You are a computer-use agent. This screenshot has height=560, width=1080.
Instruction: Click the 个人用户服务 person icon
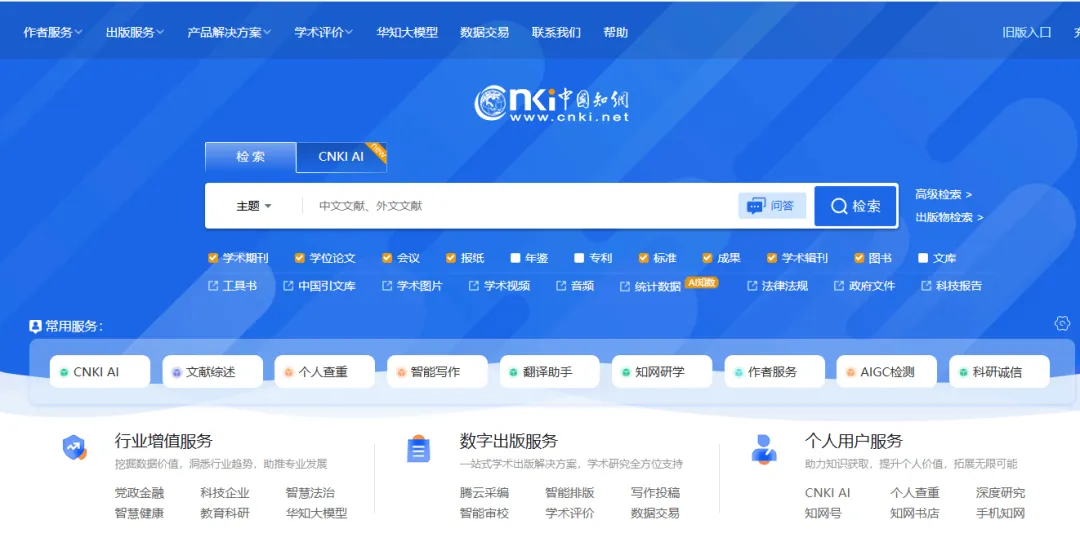pyautogui.click(x=764, y=449)
